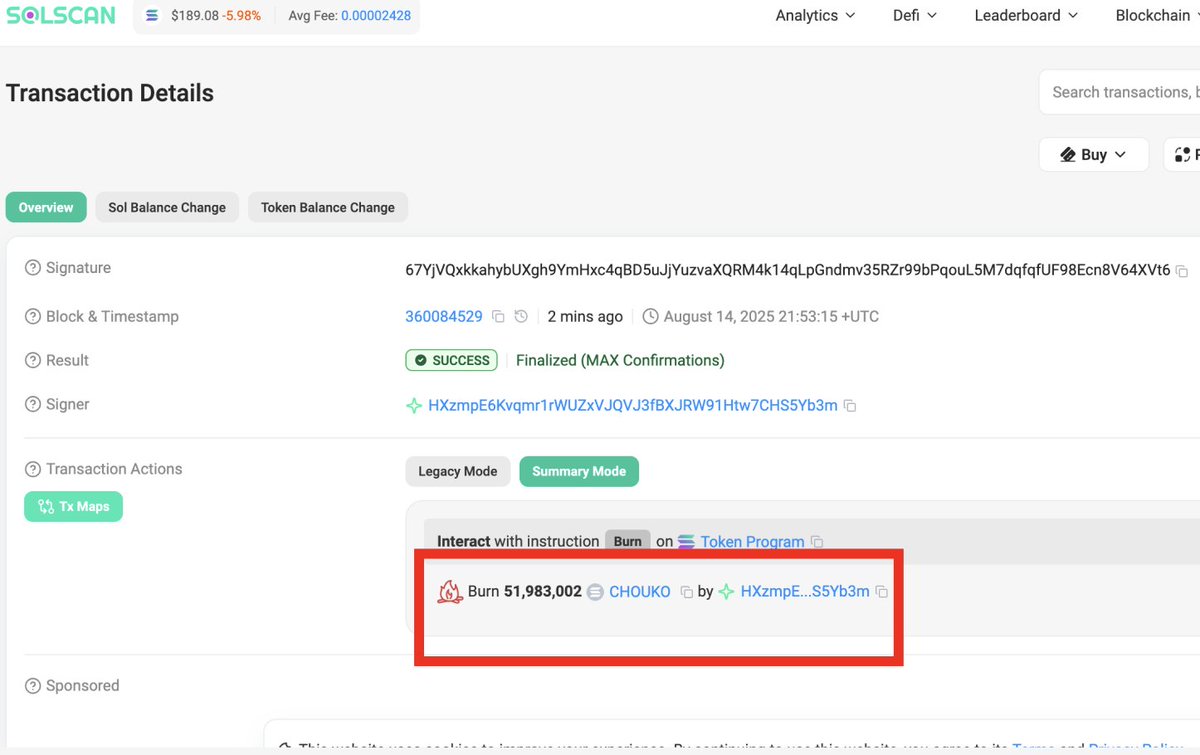Click the burned amount 51,983,002
Image resolution: width=1200 pixels, height=755 pixels.
click(543, 592)
